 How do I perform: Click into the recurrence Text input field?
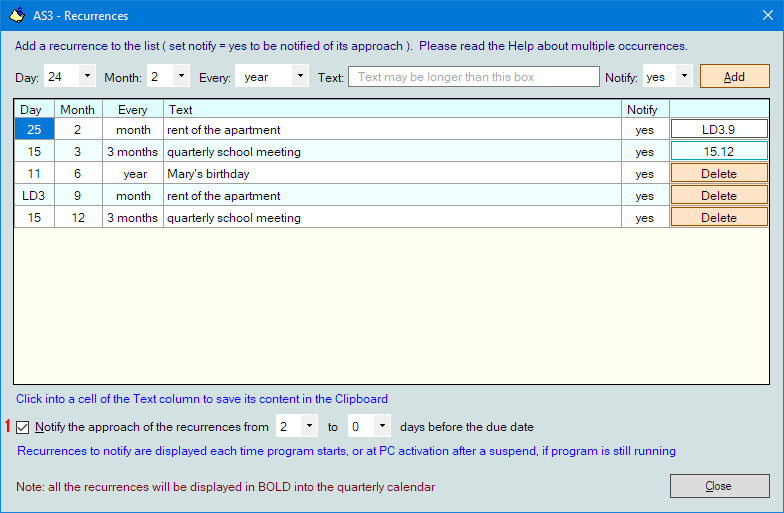(473, 77)
